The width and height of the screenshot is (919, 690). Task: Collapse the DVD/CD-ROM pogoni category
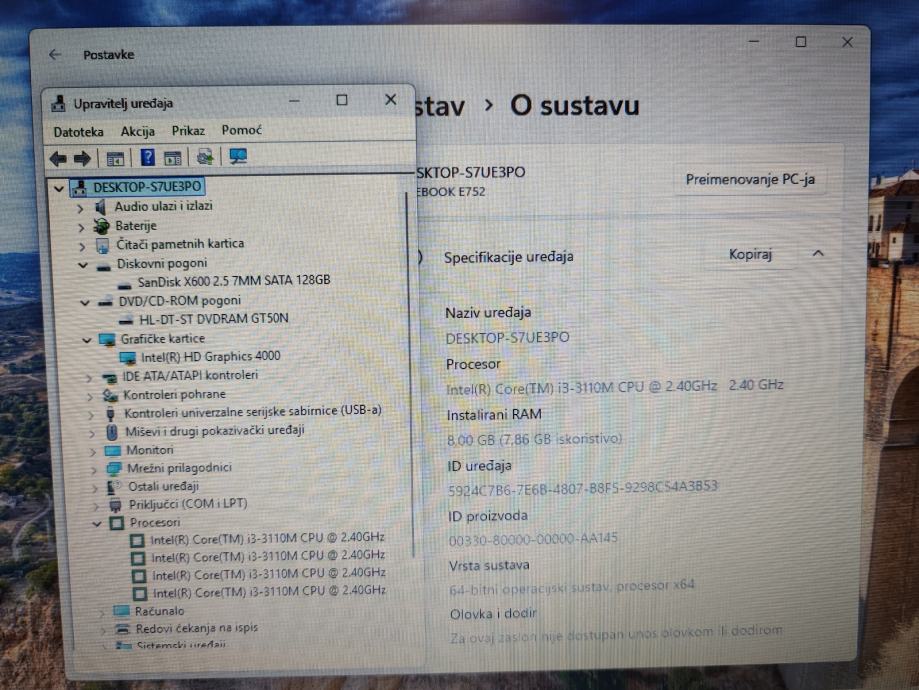pos(85,303)
